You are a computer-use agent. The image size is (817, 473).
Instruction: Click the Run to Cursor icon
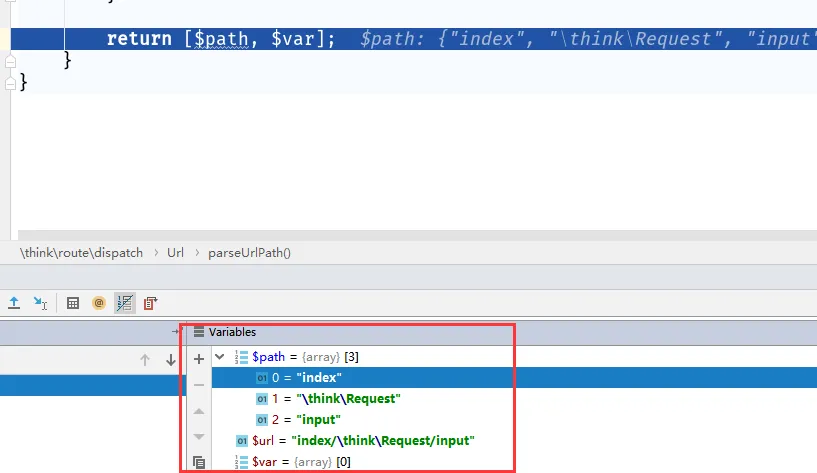click(41, 302)
